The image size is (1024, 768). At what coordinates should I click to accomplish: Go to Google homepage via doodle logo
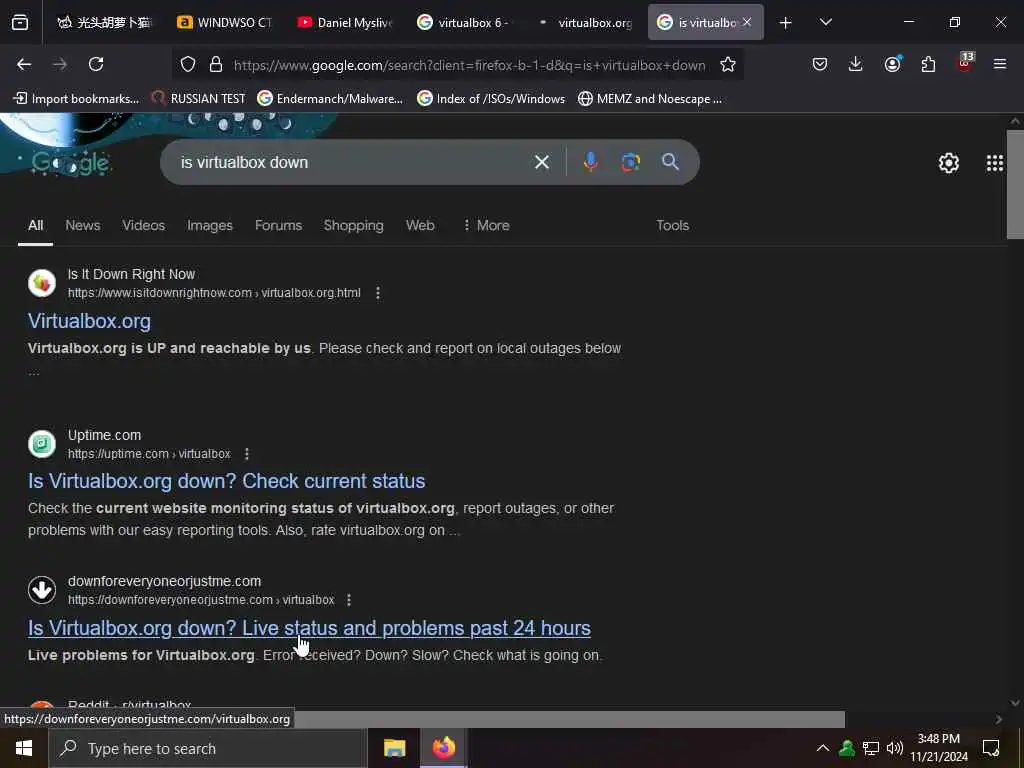coord(71,163)
